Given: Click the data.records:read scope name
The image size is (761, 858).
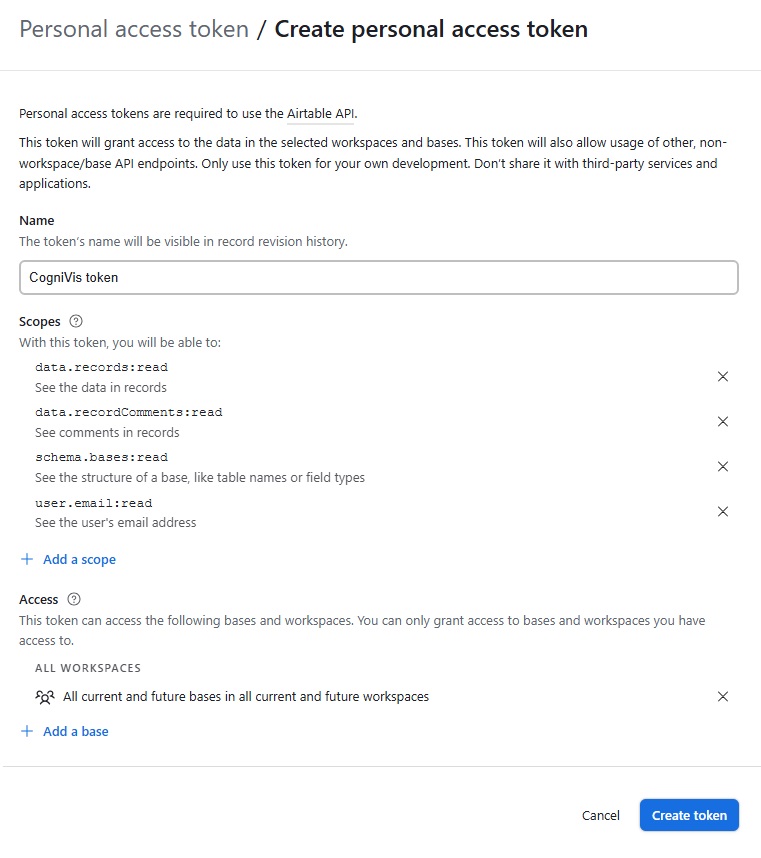Looking at the screenshot, I should [101, 367].
